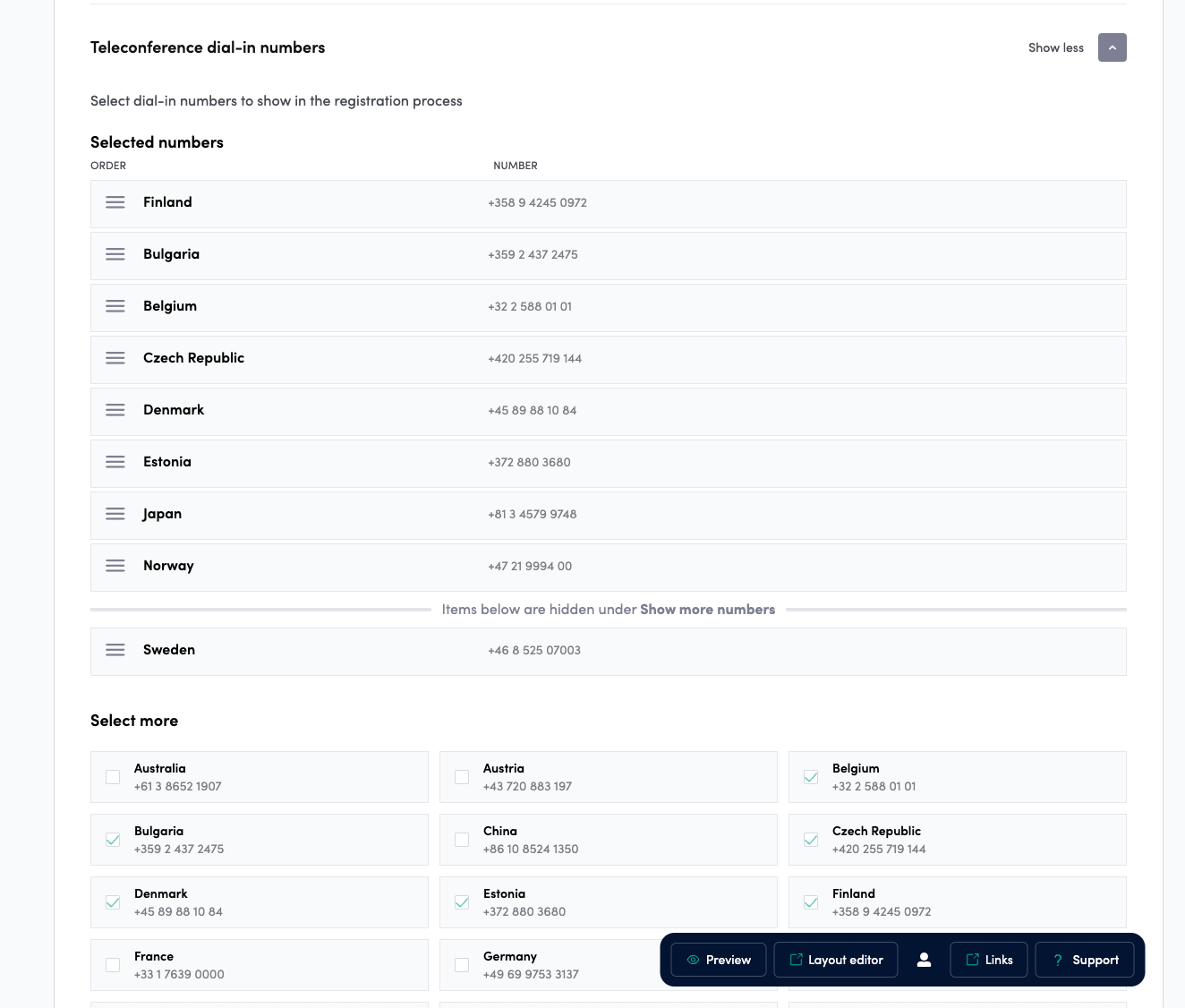Viewport: 1185px width, 1008px height.
Task: Click Show less
Action: point(1056,47)
